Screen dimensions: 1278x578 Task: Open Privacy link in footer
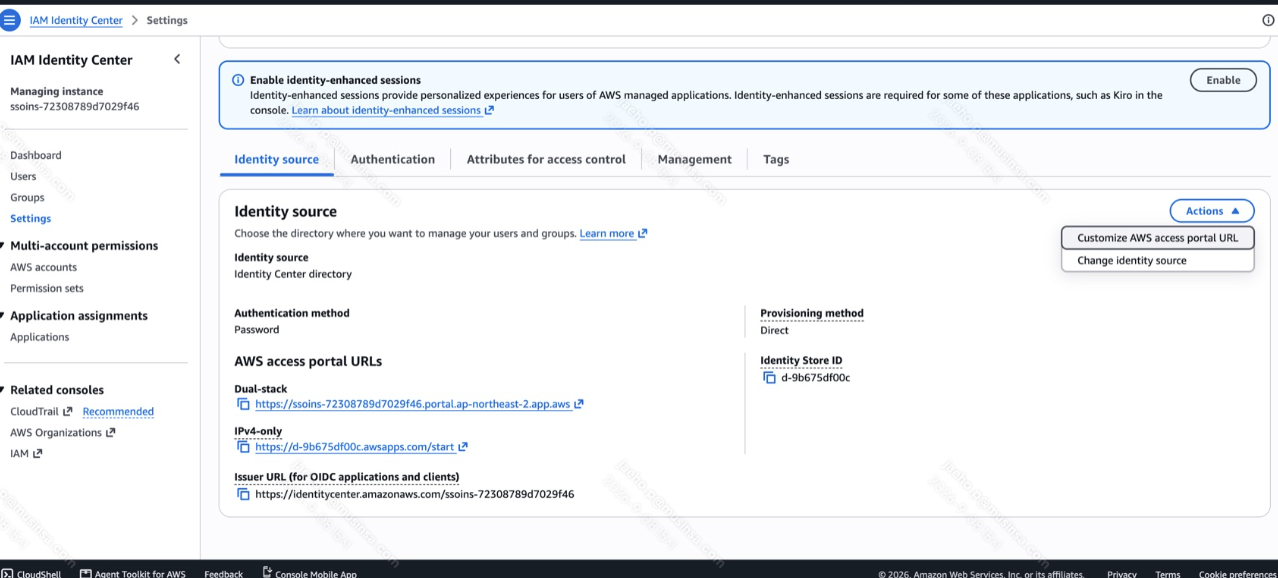coord(1121,574)
